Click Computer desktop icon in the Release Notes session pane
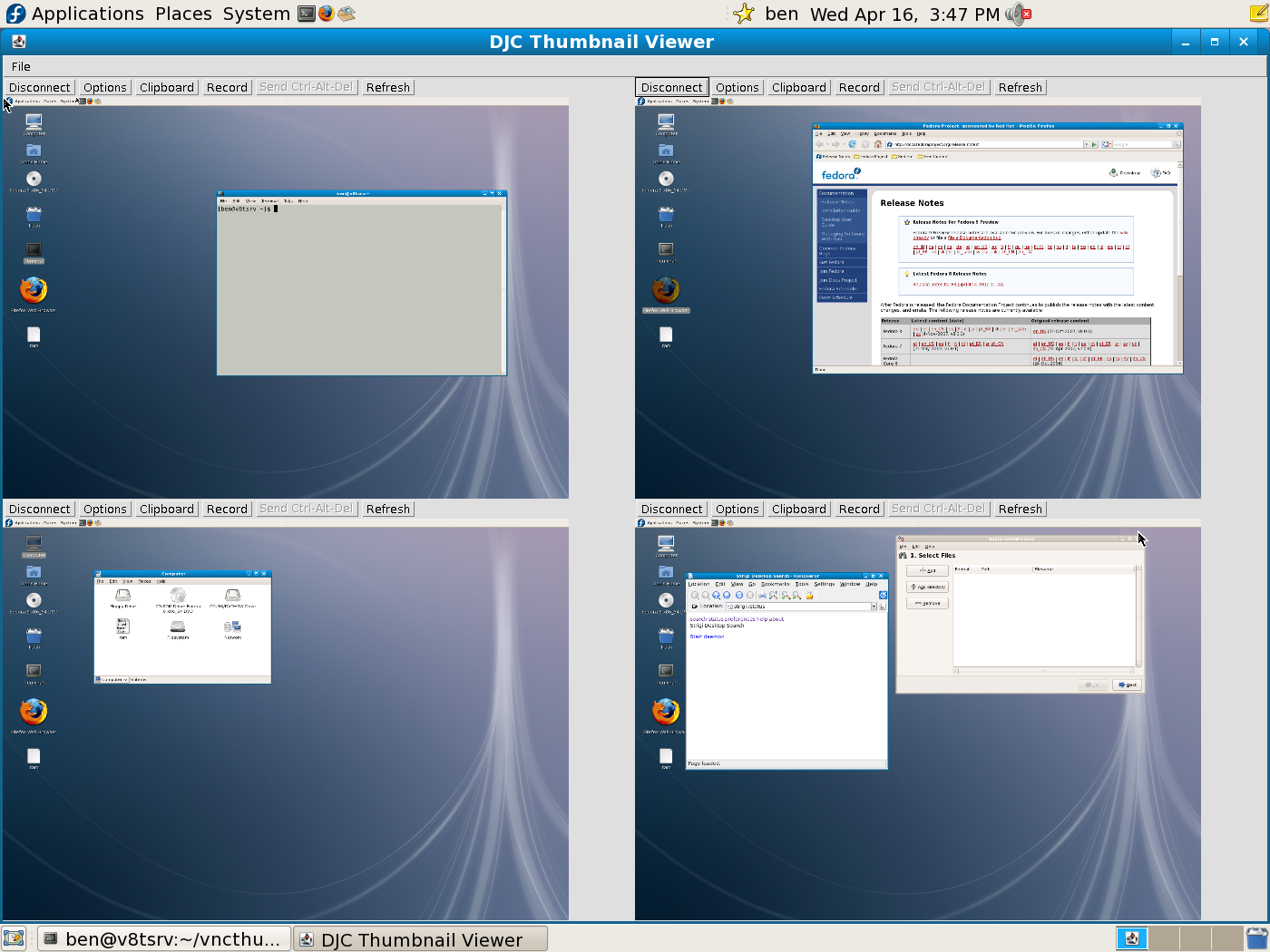 click(x=666, y=121)
